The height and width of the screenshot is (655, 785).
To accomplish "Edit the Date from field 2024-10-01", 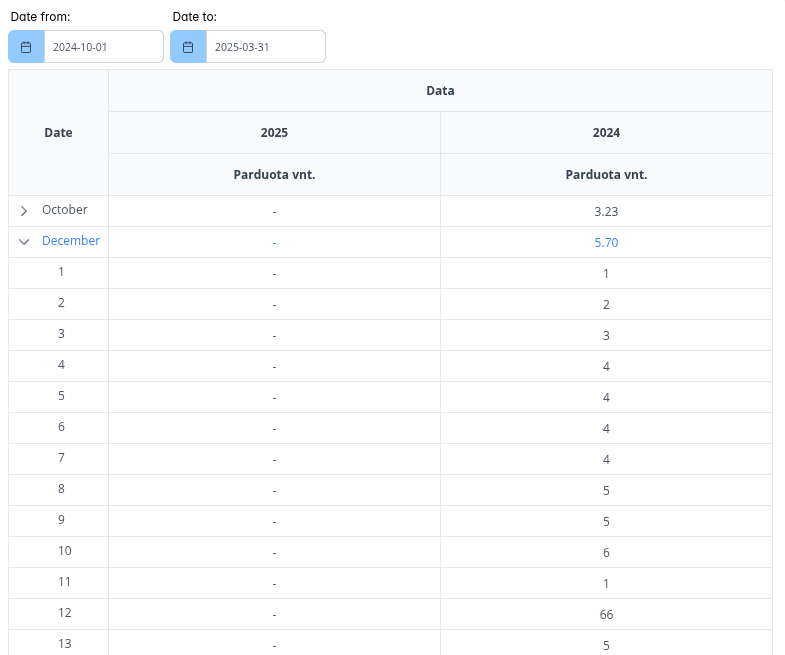I will point(103,47).
